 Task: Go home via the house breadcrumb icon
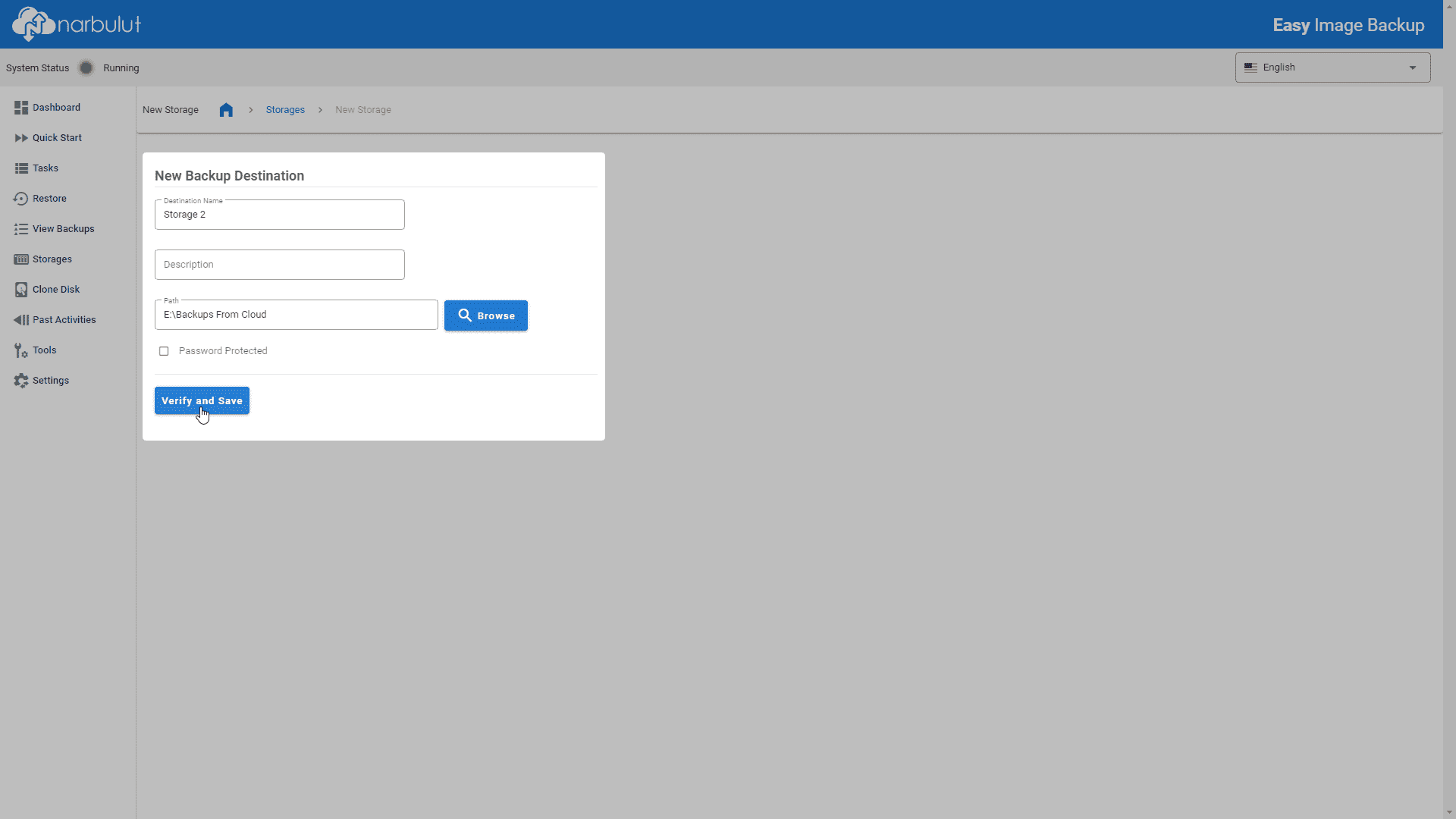point(226,110)
